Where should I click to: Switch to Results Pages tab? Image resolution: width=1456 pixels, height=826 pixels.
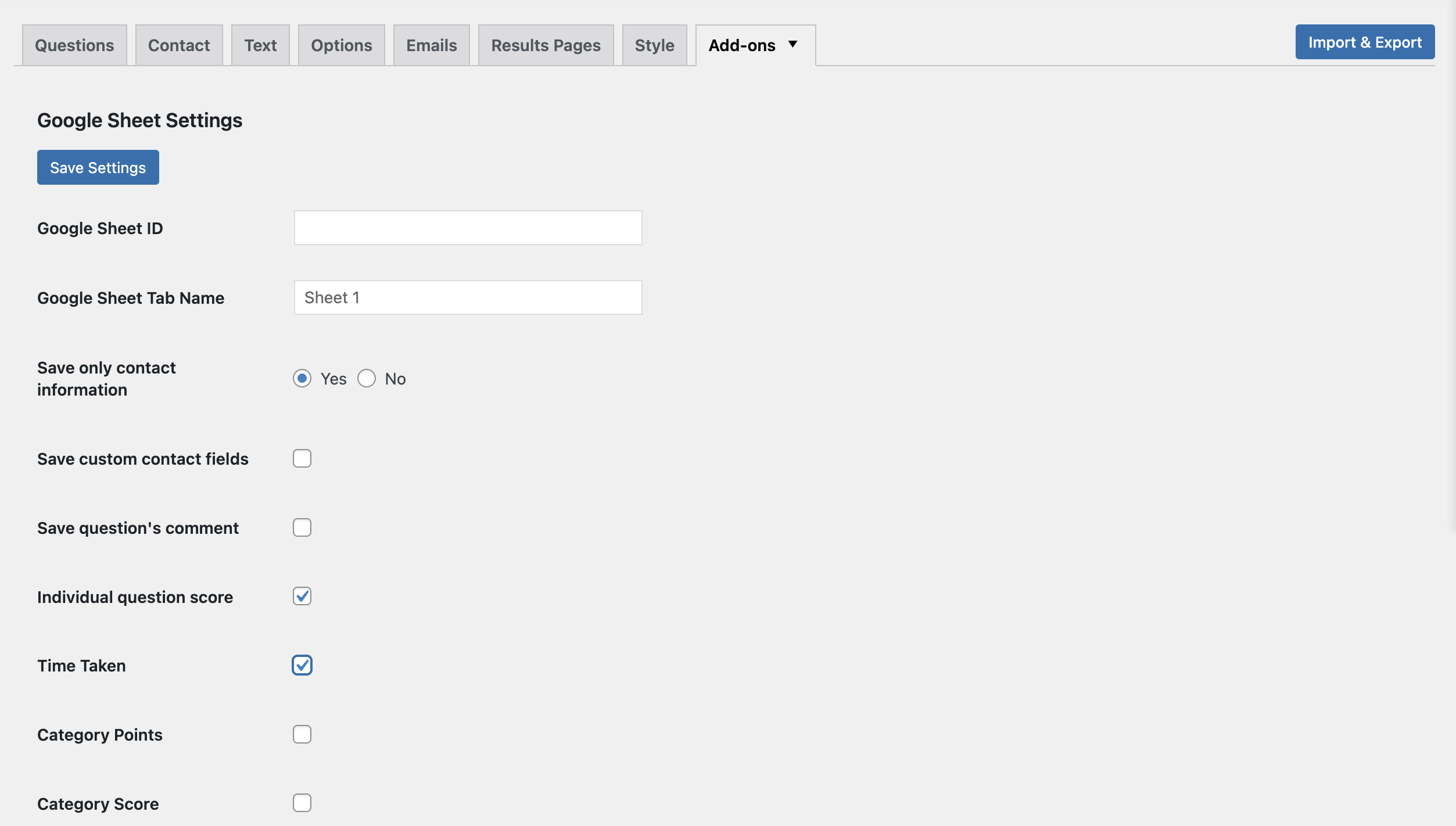(x=546, y=45)
